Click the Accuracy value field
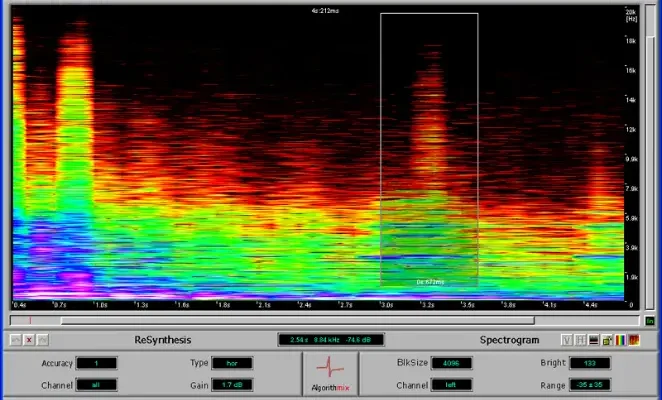This screenshot has height=400, width=662. point(96,362)
